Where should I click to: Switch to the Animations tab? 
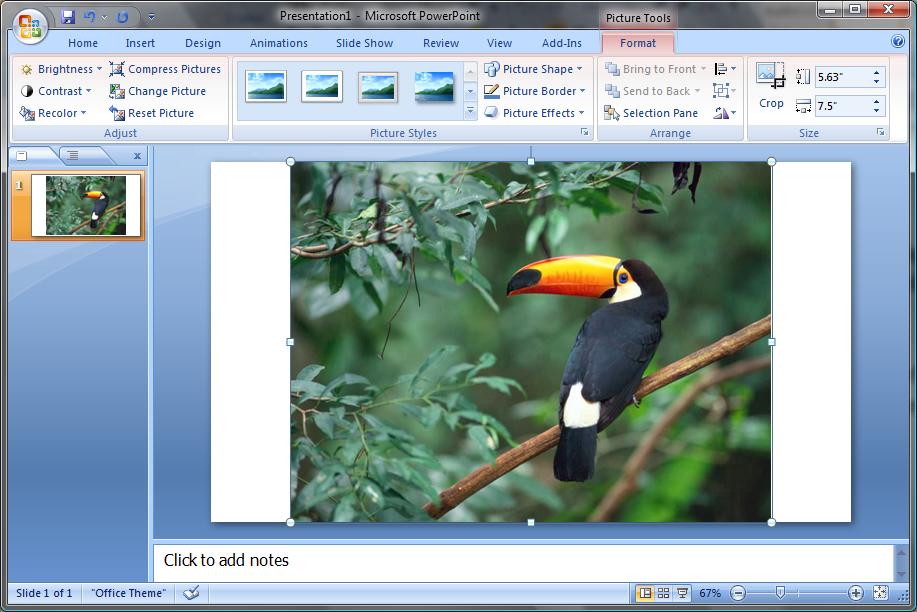point(278,43)
